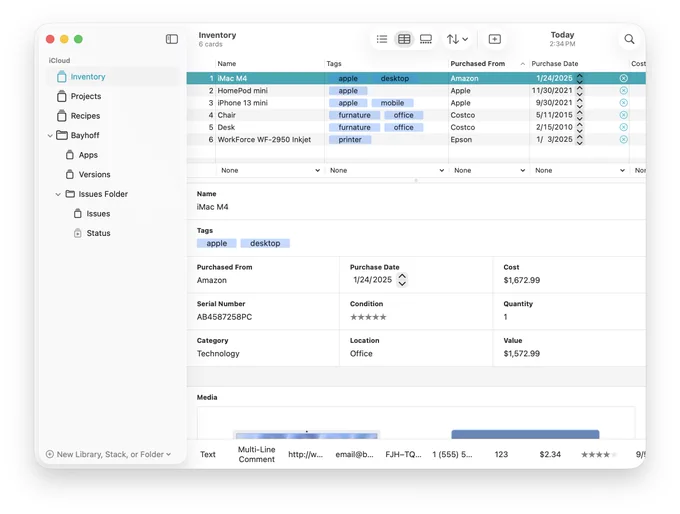Viewport: 680px width, 514px height.
Task: Switch to list view icon
Action: 382,39
